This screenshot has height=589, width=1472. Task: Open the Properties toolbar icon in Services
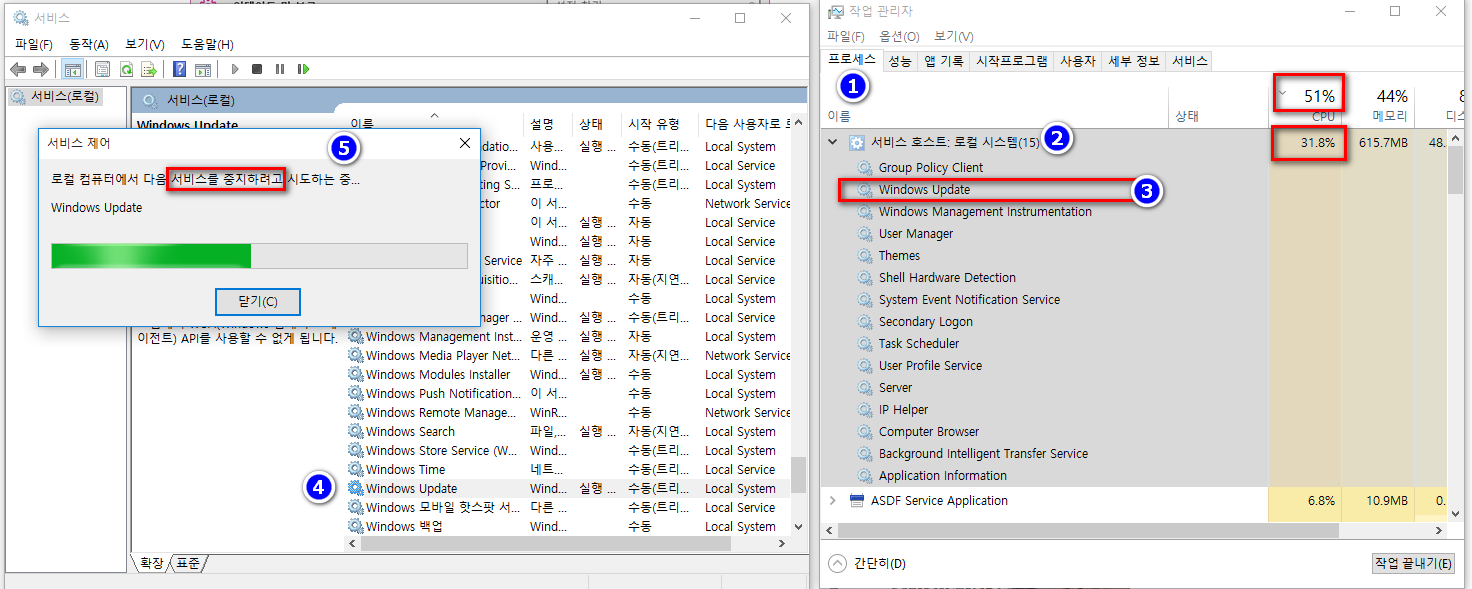102,69
